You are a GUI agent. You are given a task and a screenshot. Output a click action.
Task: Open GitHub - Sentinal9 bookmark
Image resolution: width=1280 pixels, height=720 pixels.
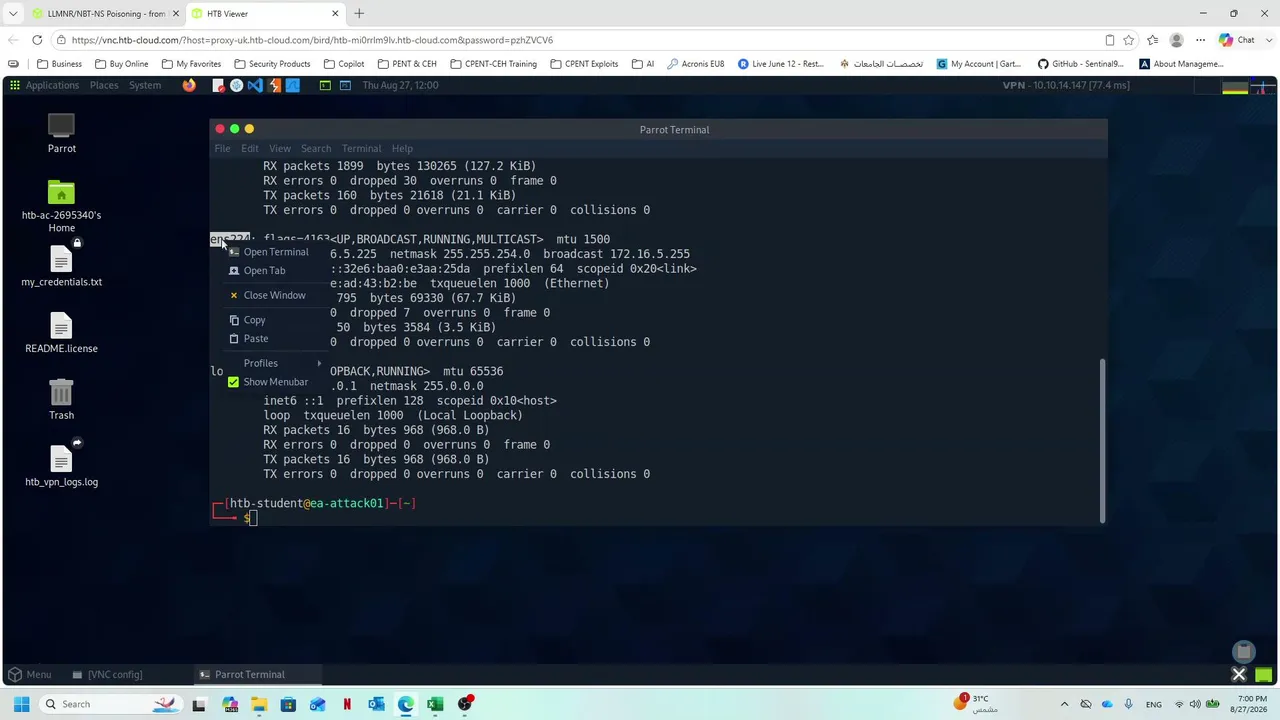click(x=1080, y=64)
